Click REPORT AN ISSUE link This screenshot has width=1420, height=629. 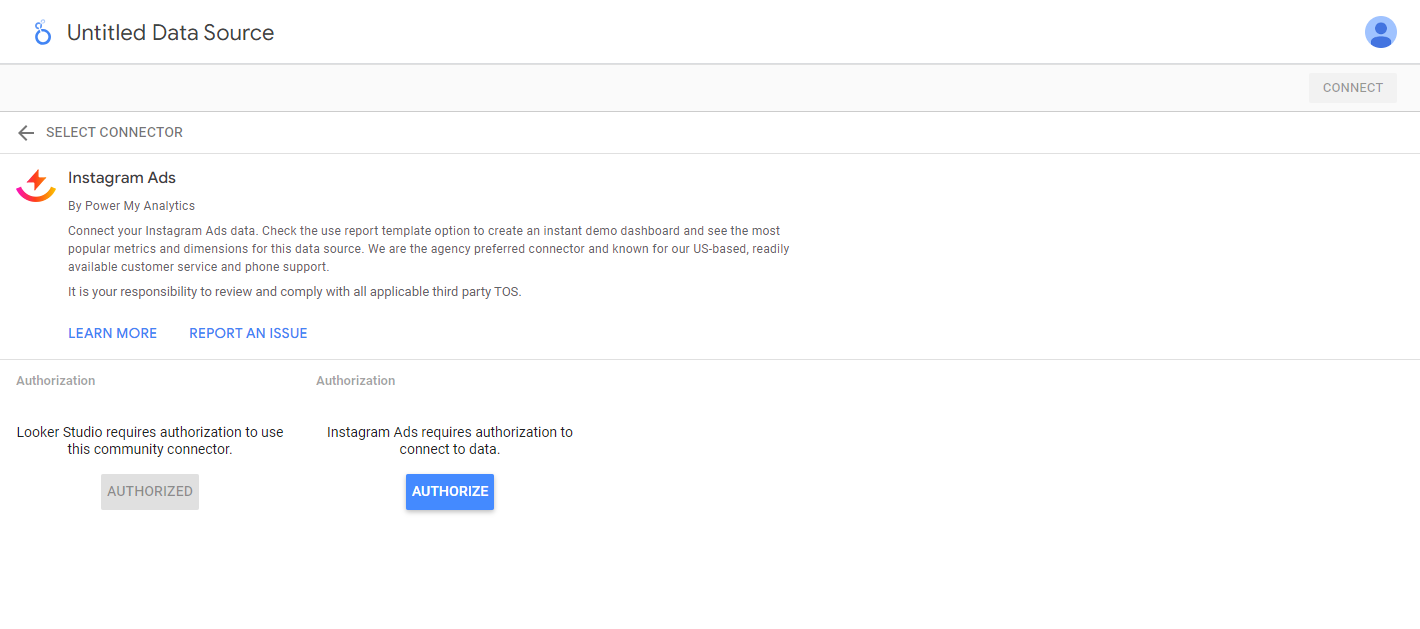248,333
